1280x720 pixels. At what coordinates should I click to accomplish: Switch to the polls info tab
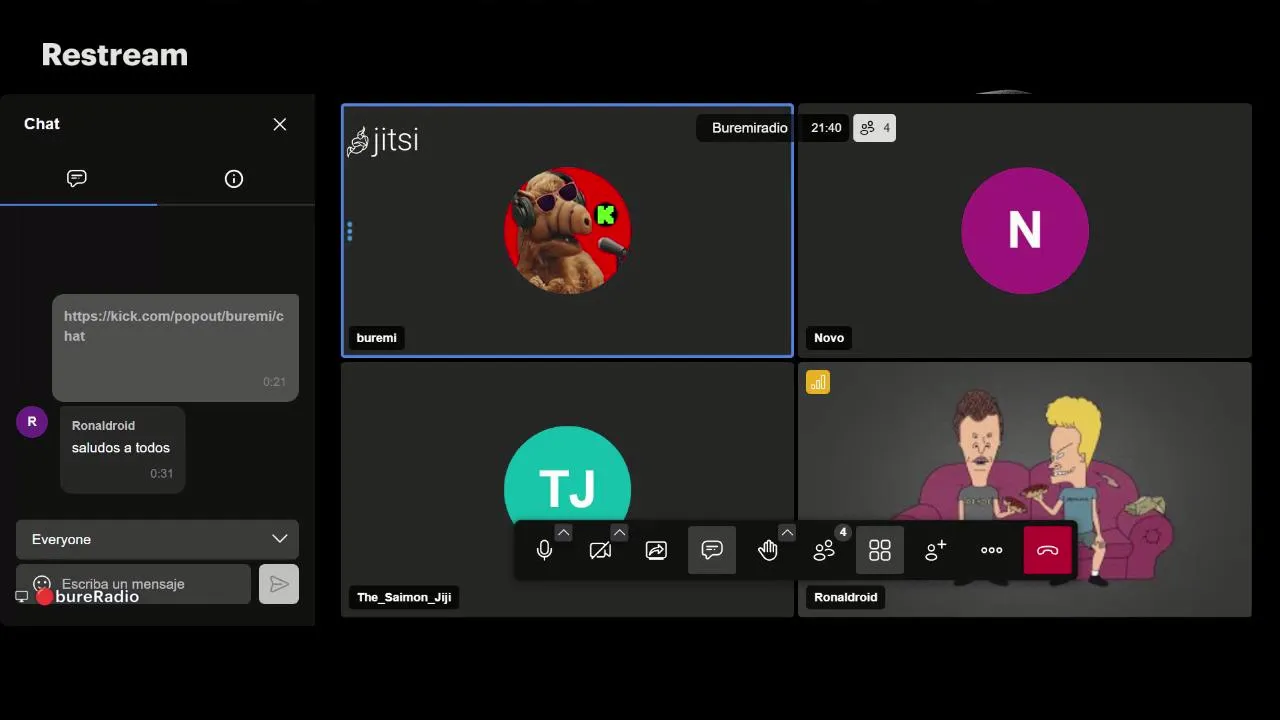coord(234,179)
